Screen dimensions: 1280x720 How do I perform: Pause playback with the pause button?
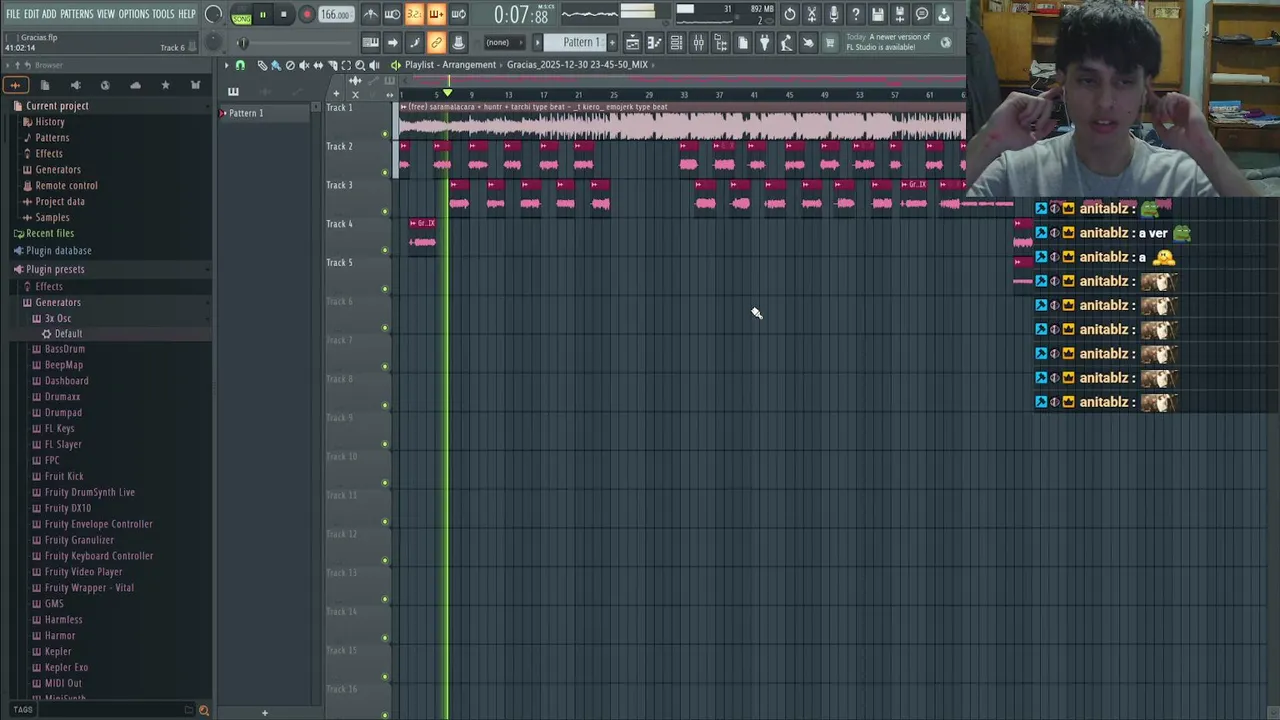pos(263,15)
